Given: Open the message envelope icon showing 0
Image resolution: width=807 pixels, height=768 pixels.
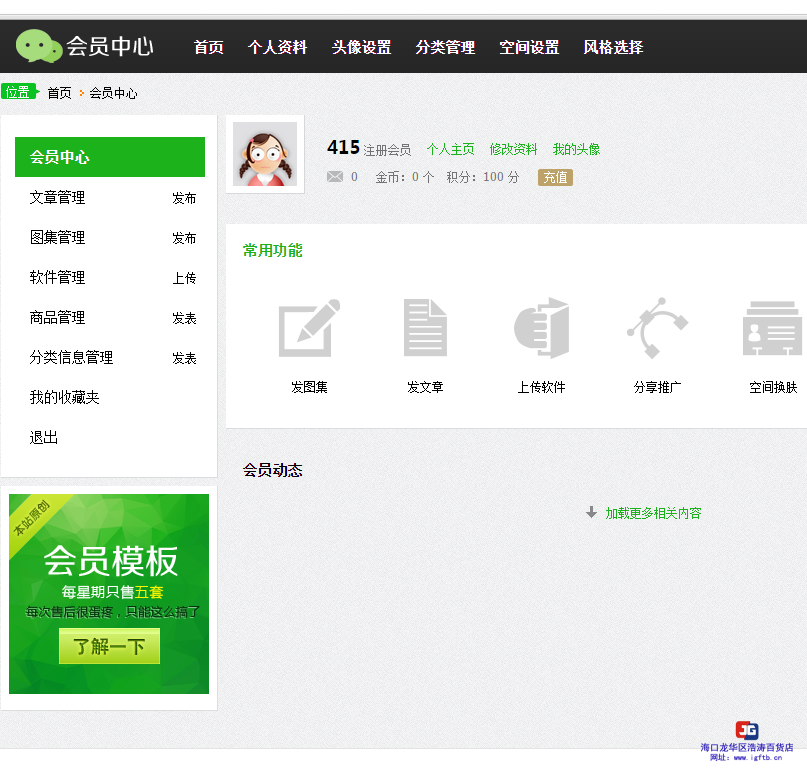Looking at the screenshot, I should tap(333, 177).
